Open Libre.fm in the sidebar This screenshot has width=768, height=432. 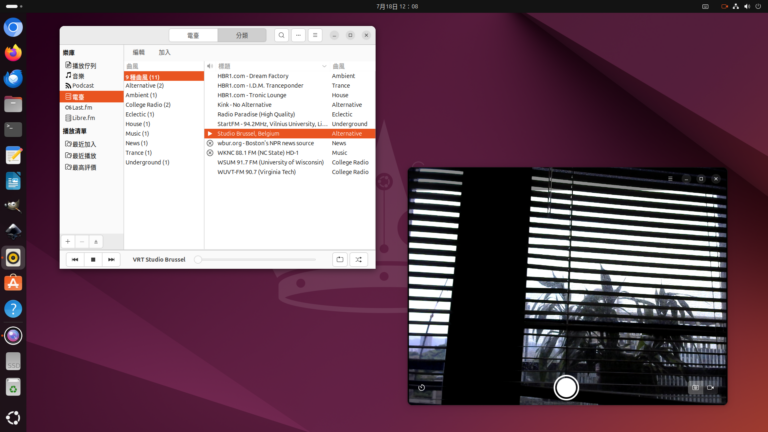(x=92, y=118)
